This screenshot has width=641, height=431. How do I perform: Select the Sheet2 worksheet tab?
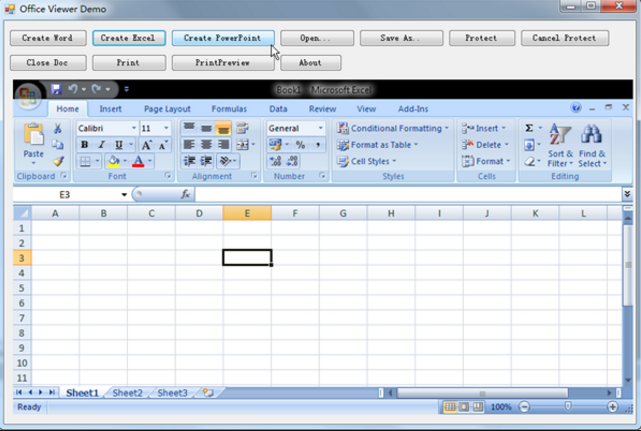click(x=128, y=393)
